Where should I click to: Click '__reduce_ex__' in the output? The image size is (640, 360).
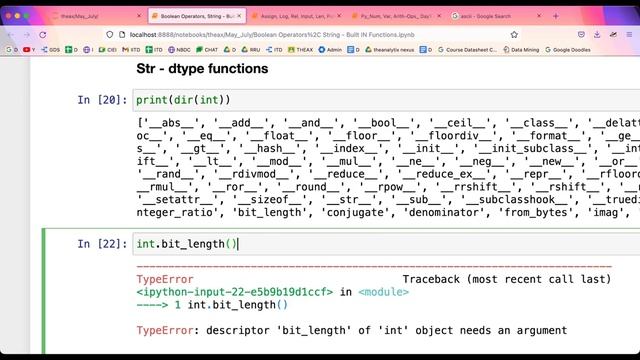tap(445, 174)
